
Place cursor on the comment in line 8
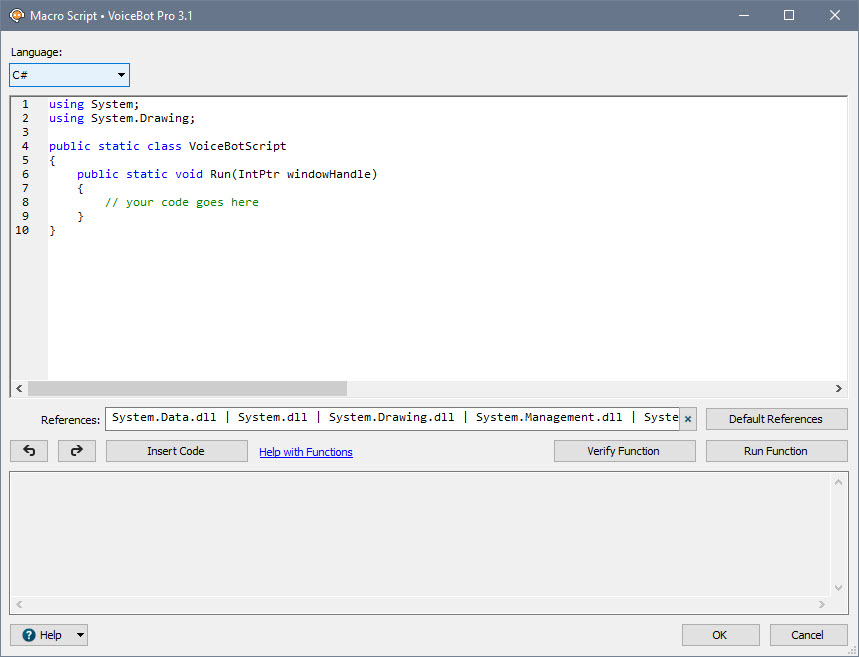tap(180, 201)
